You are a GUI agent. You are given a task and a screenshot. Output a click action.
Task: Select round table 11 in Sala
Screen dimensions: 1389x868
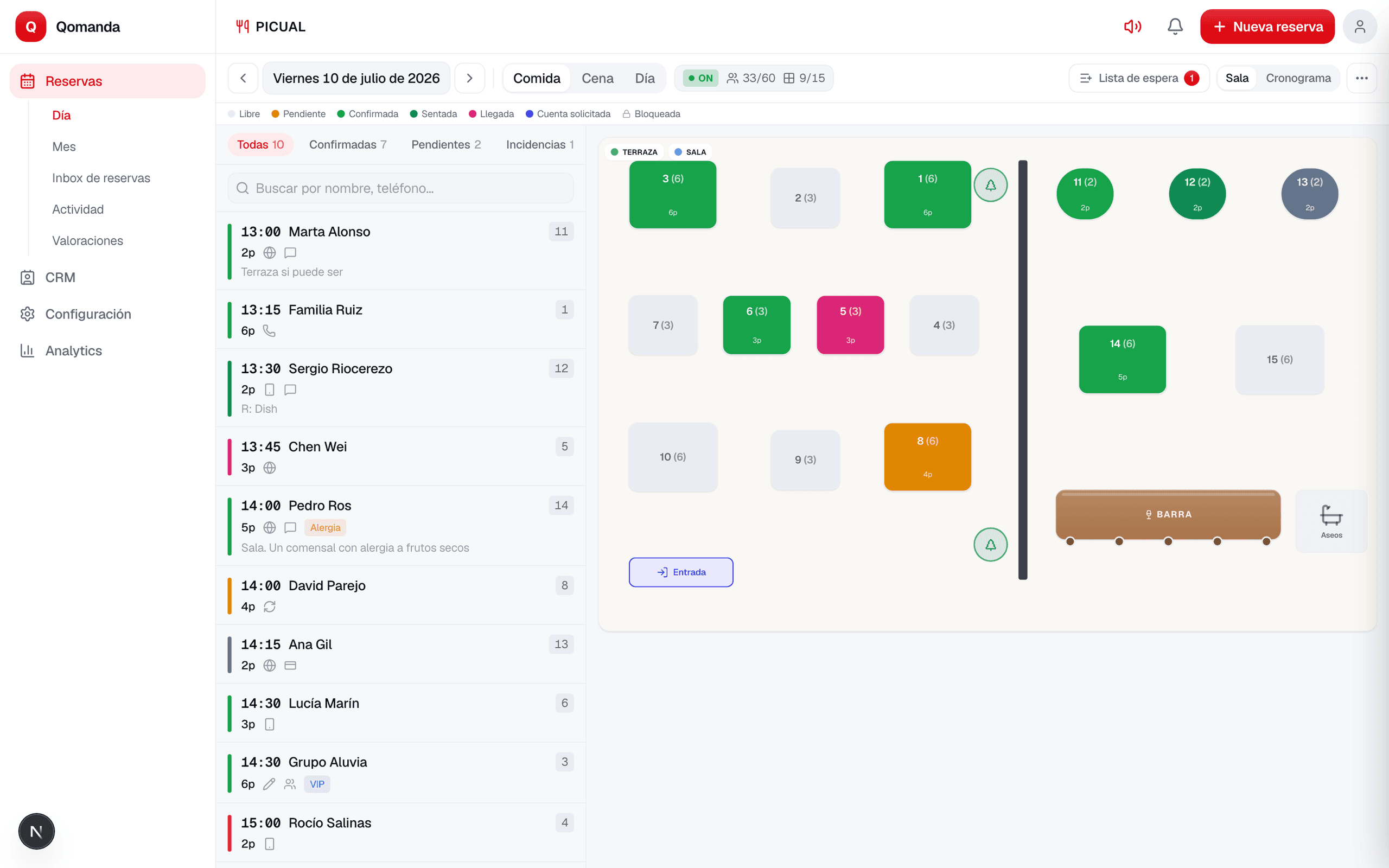[x=1085, y=194]
